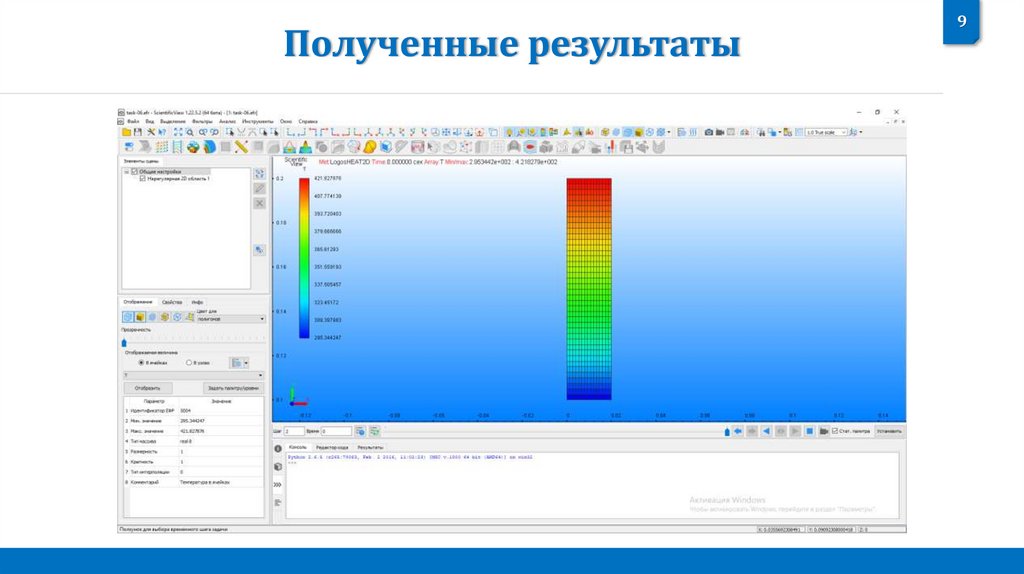
Task: Select the 'В узлах' radio button
Action: (x=189, y=362)
